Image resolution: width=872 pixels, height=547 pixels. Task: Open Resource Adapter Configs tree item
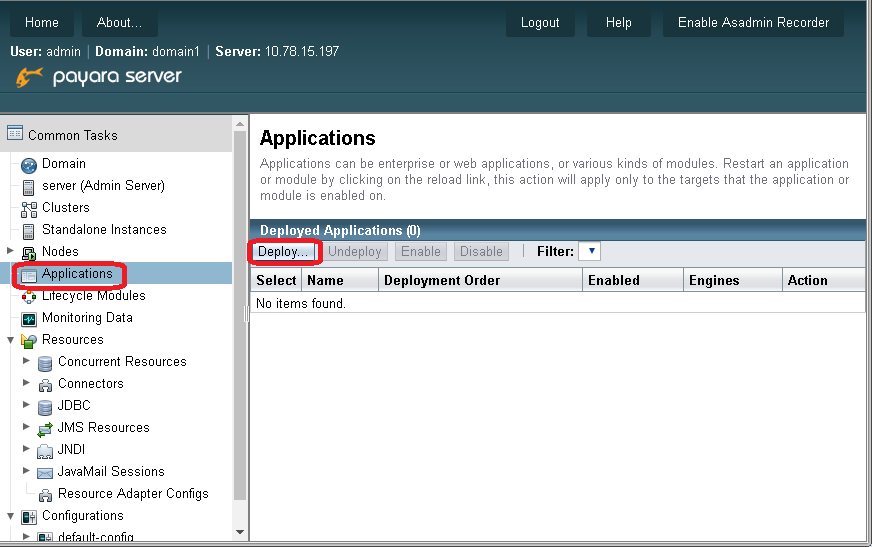133,494
